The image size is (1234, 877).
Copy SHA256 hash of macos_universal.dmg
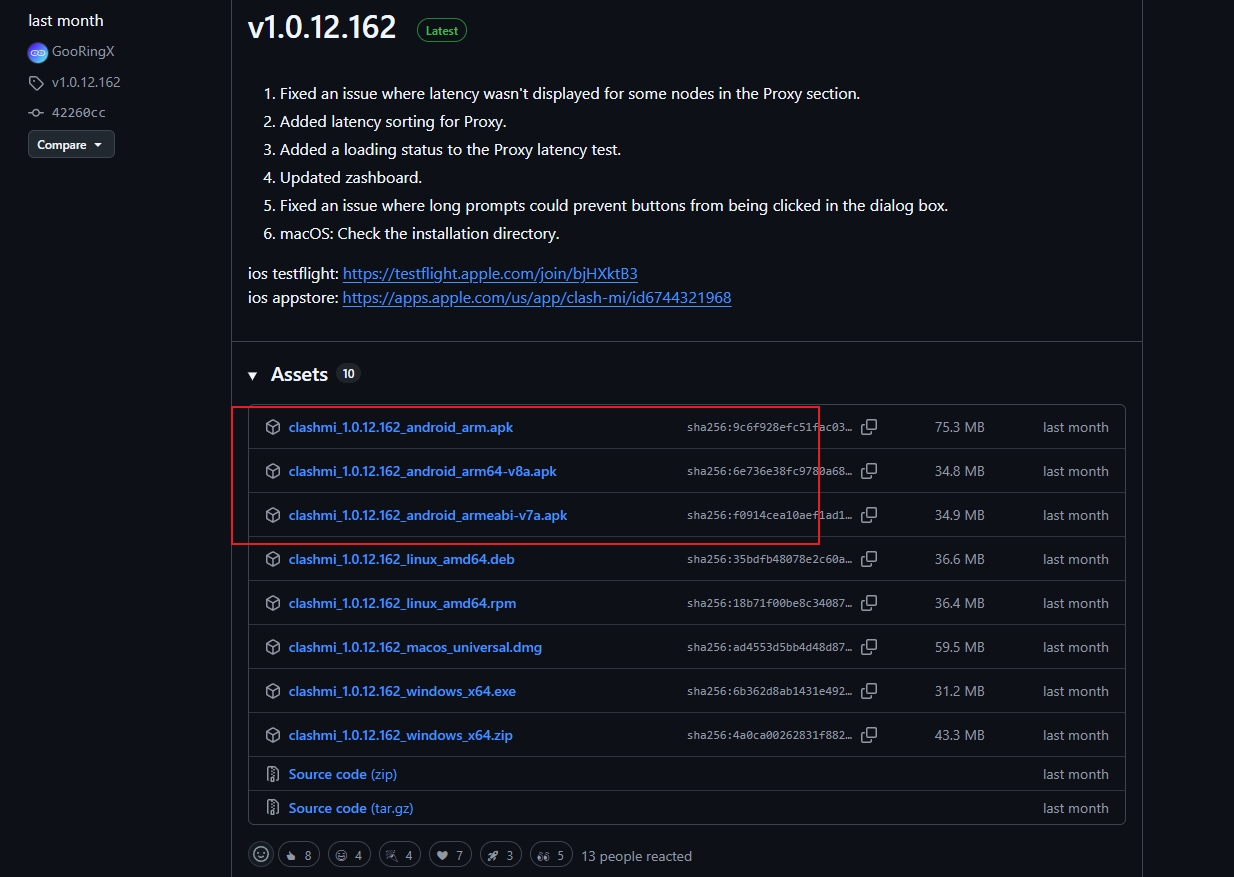click(x=869, y=647)
